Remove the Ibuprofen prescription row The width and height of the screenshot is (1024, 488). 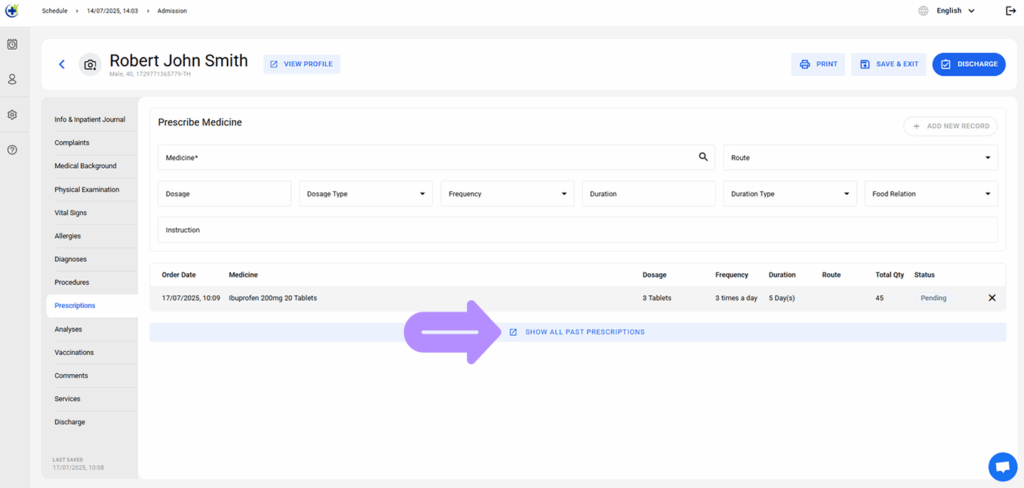click(x=992, y=298)
